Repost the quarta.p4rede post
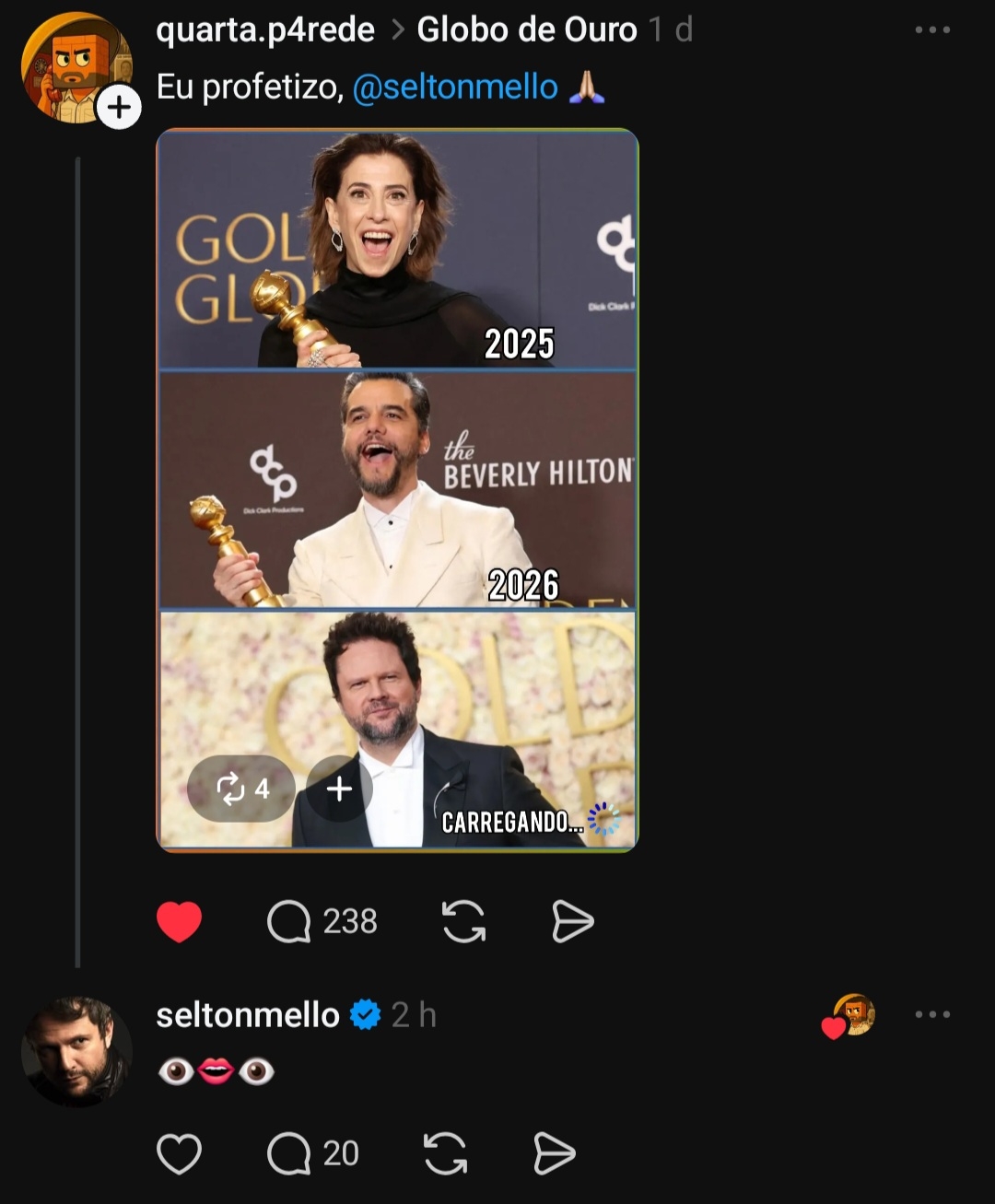Viewport: 995px width, 1204px height. click(463, 921)
